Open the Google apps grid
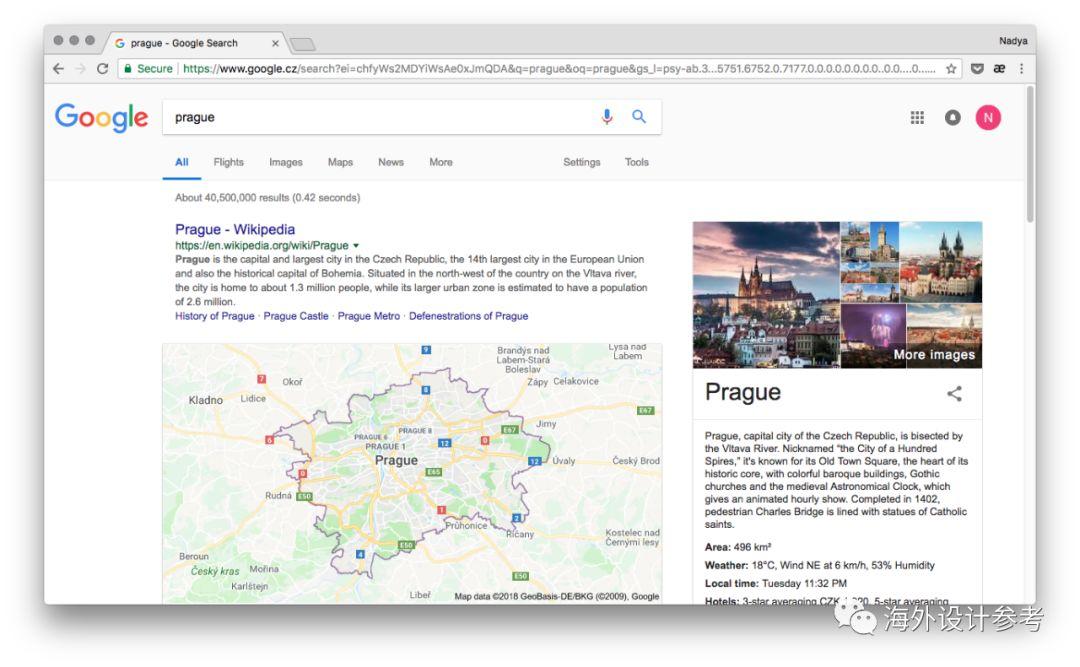The width and height of the screenshot is (1080, 667). [x=917, y=118]
